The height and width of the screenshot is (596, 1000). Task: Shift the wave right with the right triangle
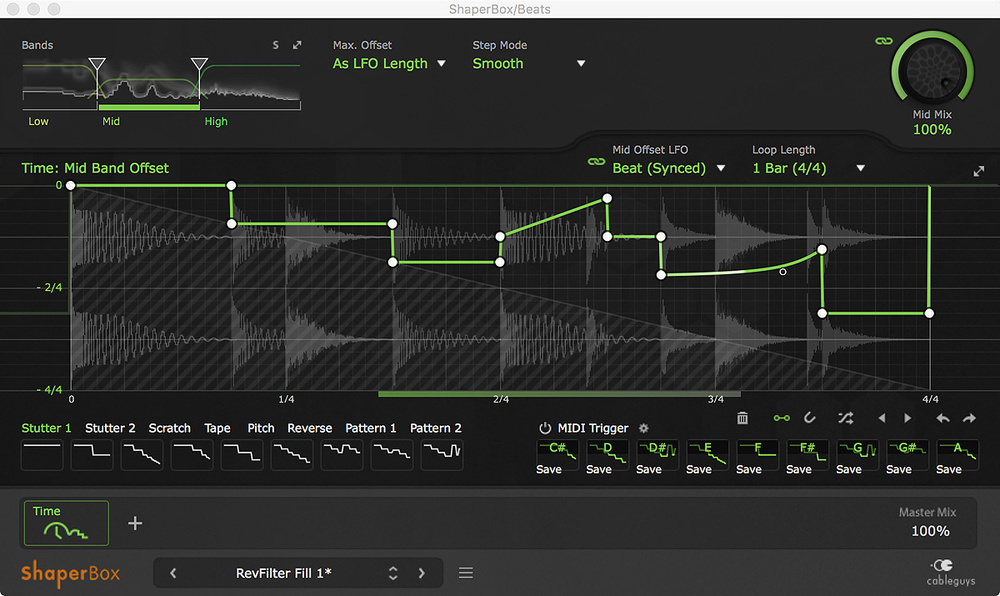click(908, 418)
